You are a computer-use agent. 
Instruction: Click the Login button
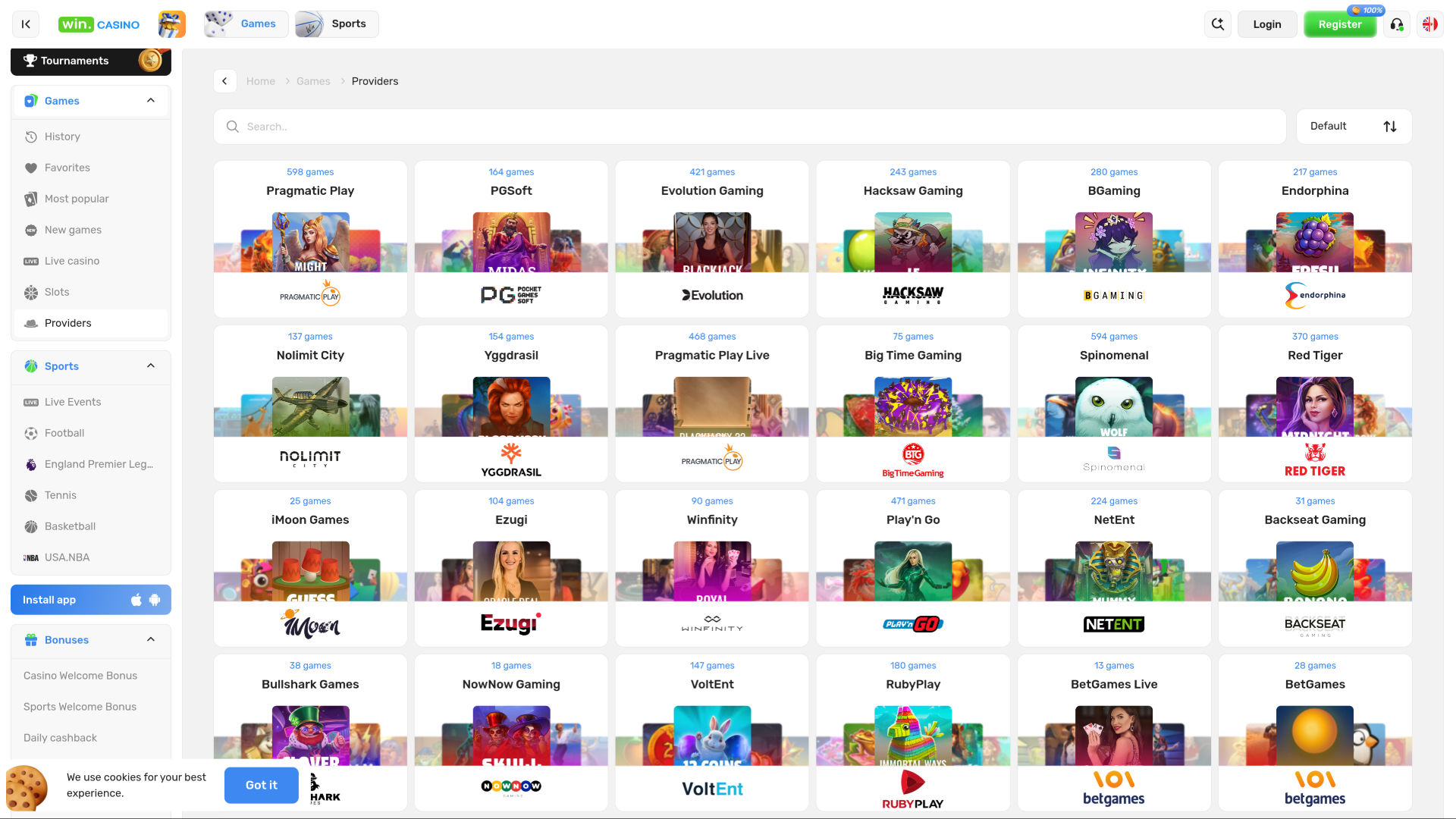tap(1267, 24)
